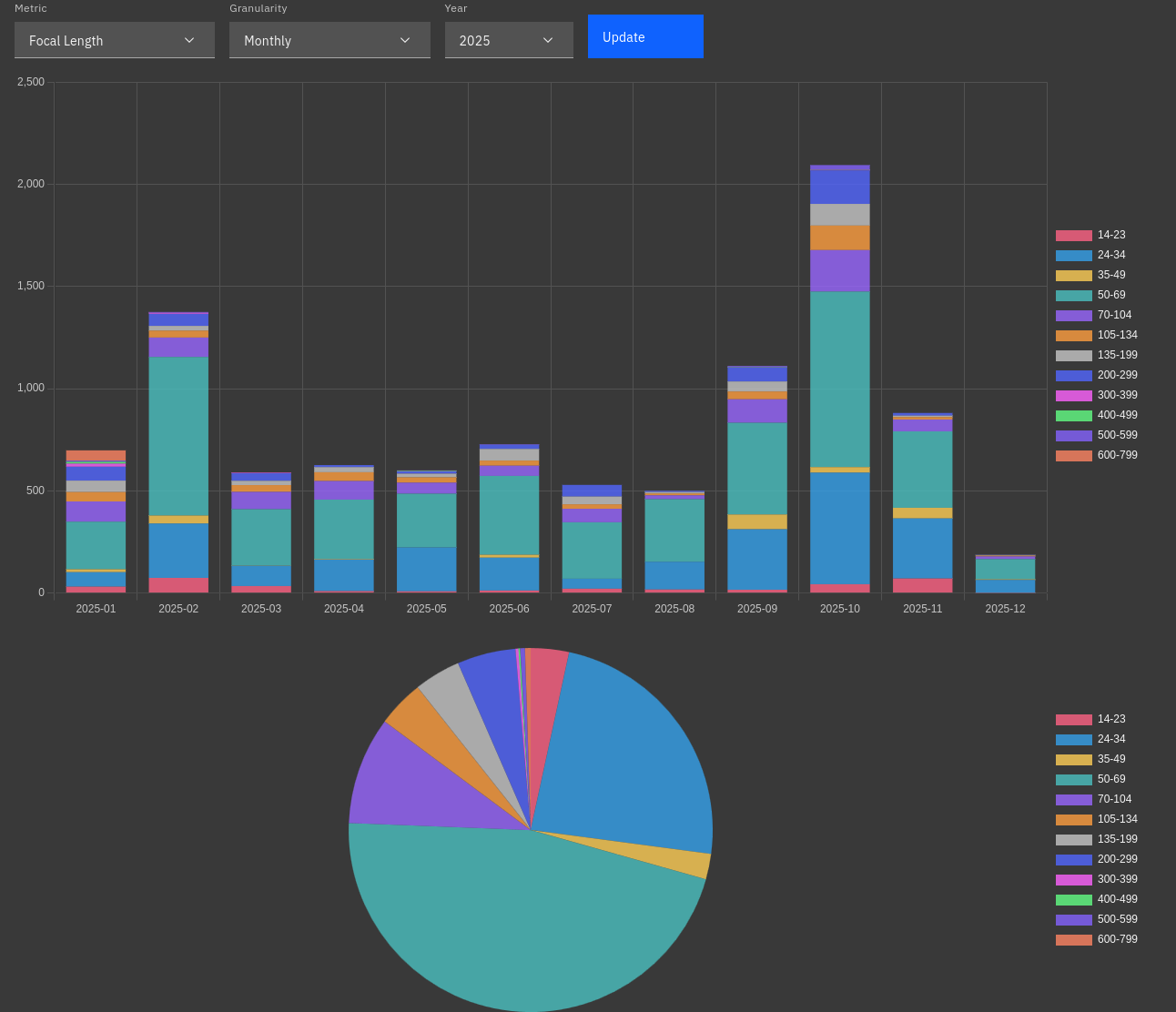Toggle 35-49 label in pie chart legend
This screenshot has width=1176, height=1012.
(x=1110, y=759)
